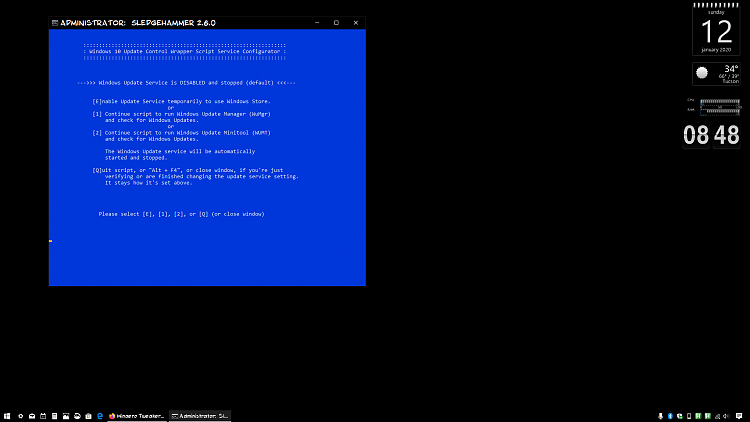Click 'Windows 10 Update Control Wrapper Script' header
Image resolution: width=750 pixels, height=422 pixels.
[x=185, y=51]
